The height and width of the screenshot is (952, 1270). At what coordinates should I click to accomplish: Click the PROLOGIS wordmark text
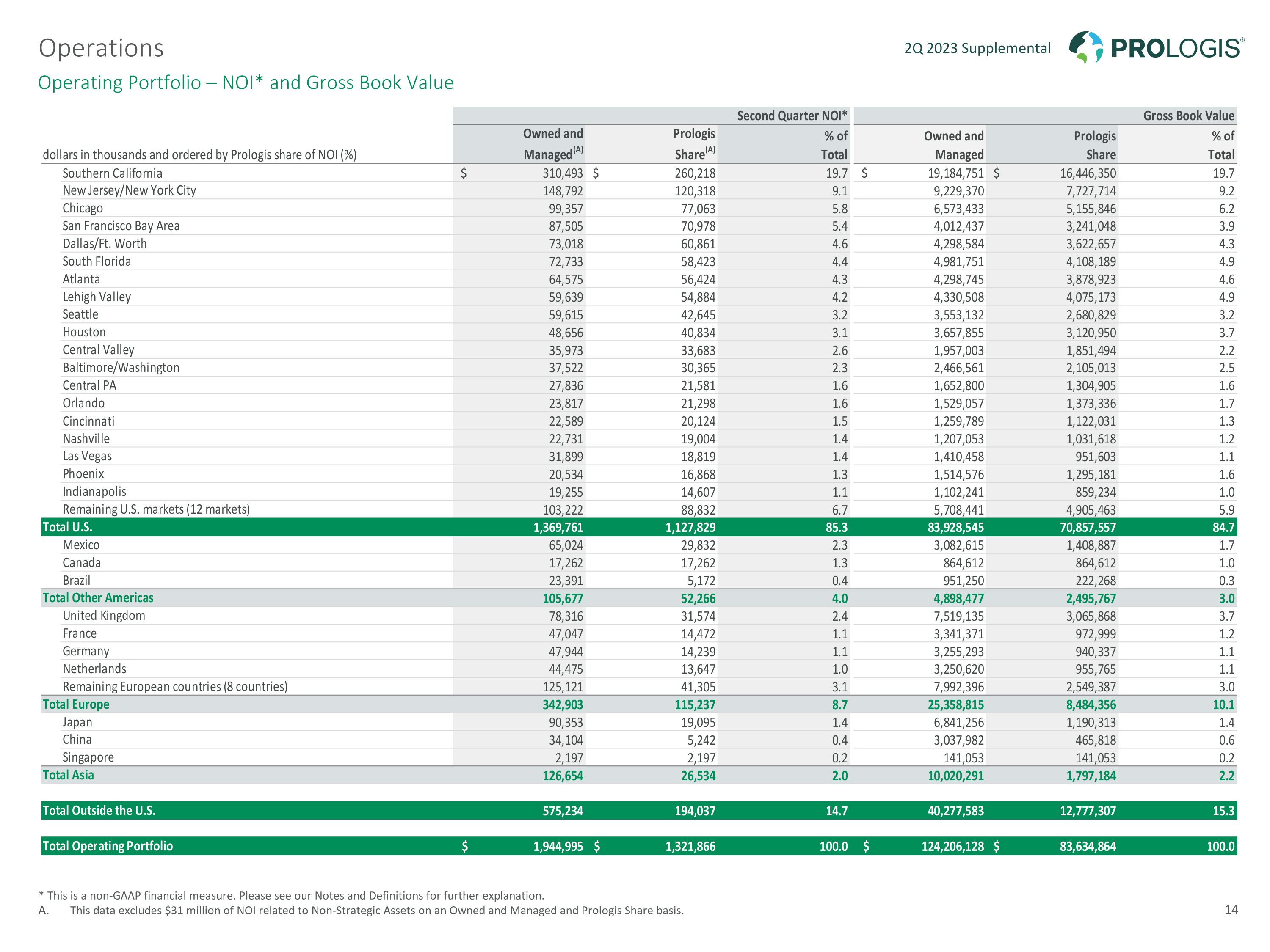tap(1176, 48)
